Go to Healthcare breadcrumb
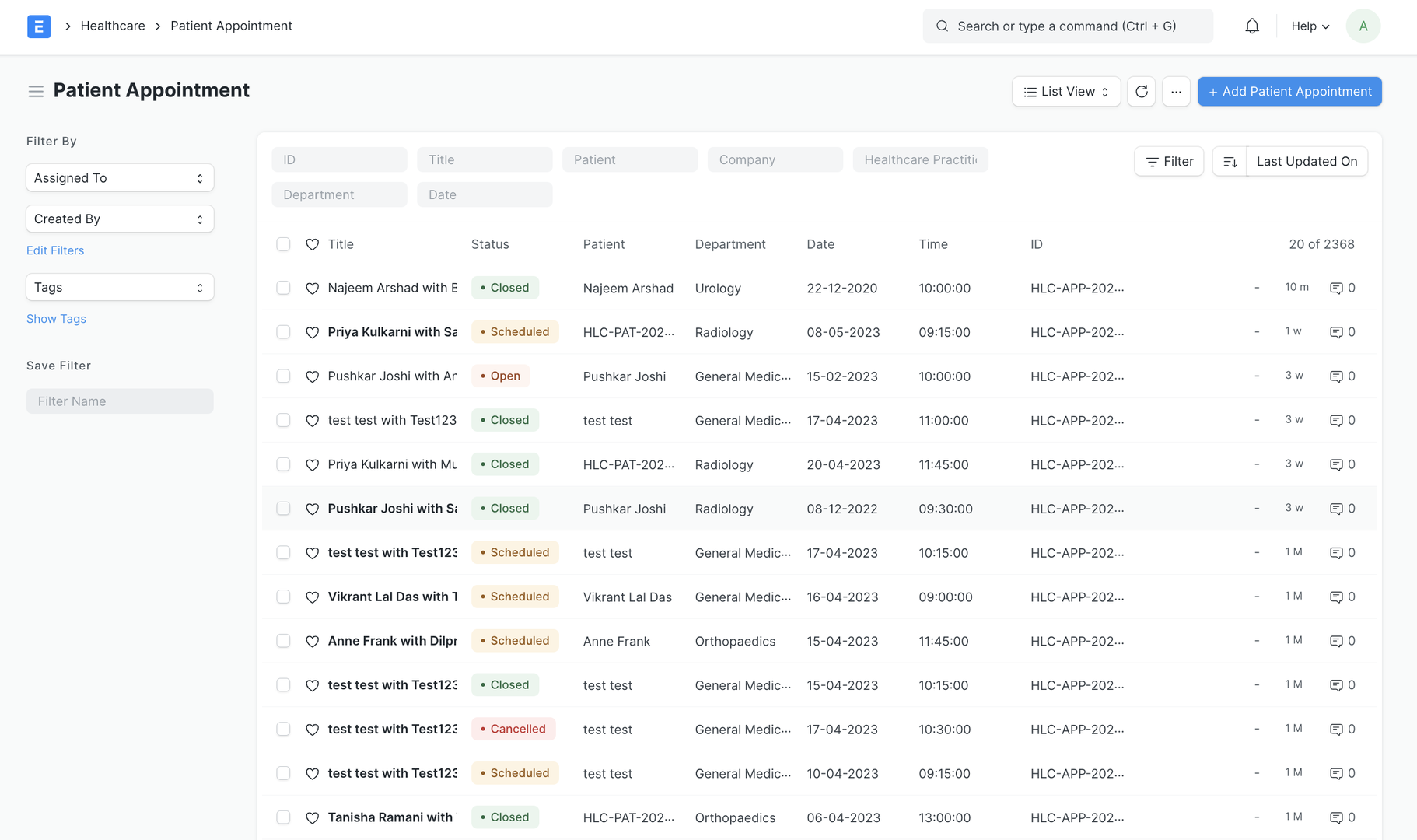This screenshot has width=1417, height=840. pyautogui.click(x=113, y=26)
